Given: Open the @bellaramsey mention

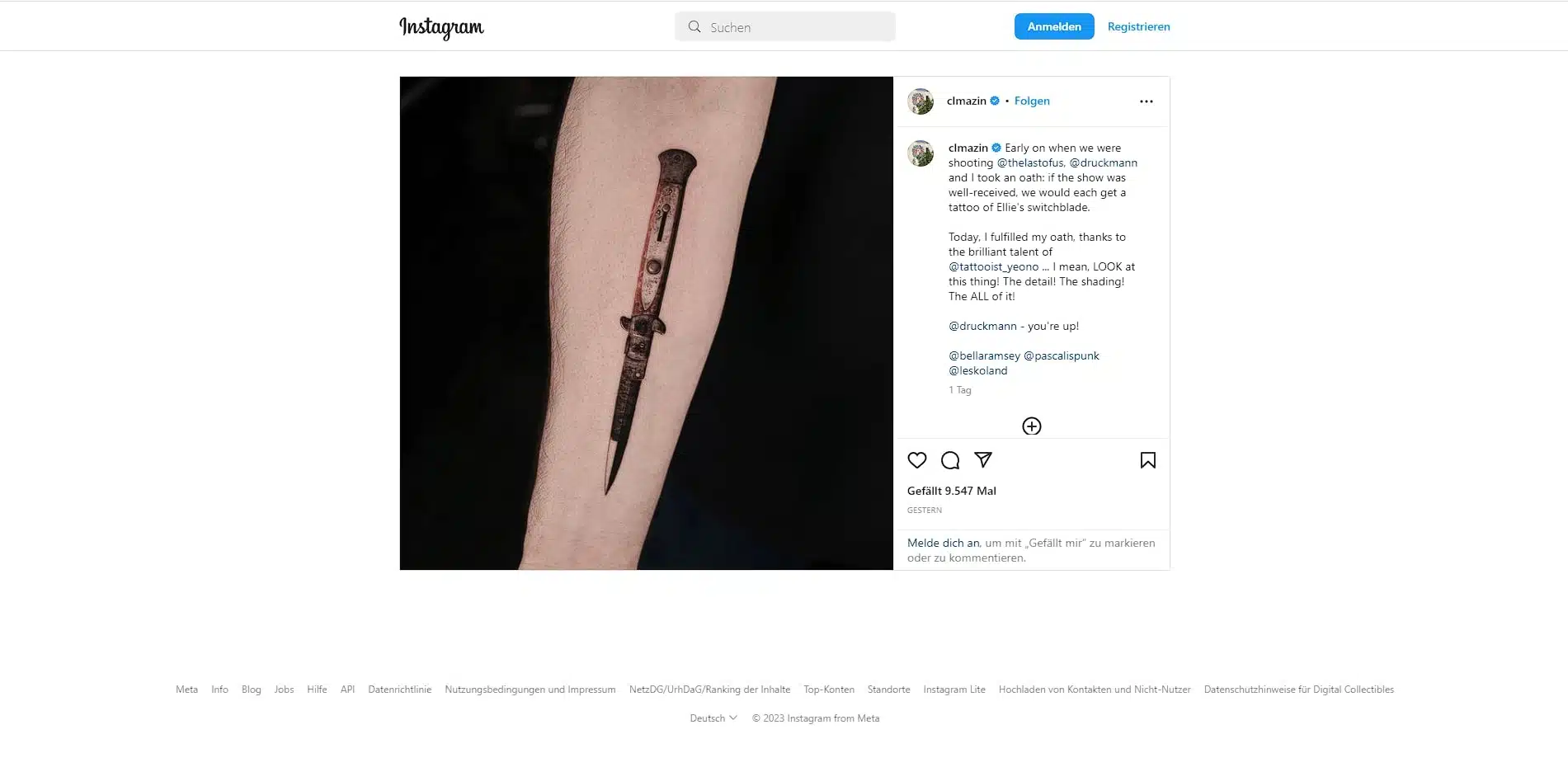Looking at the screenshot, I should tap(984, 355).
